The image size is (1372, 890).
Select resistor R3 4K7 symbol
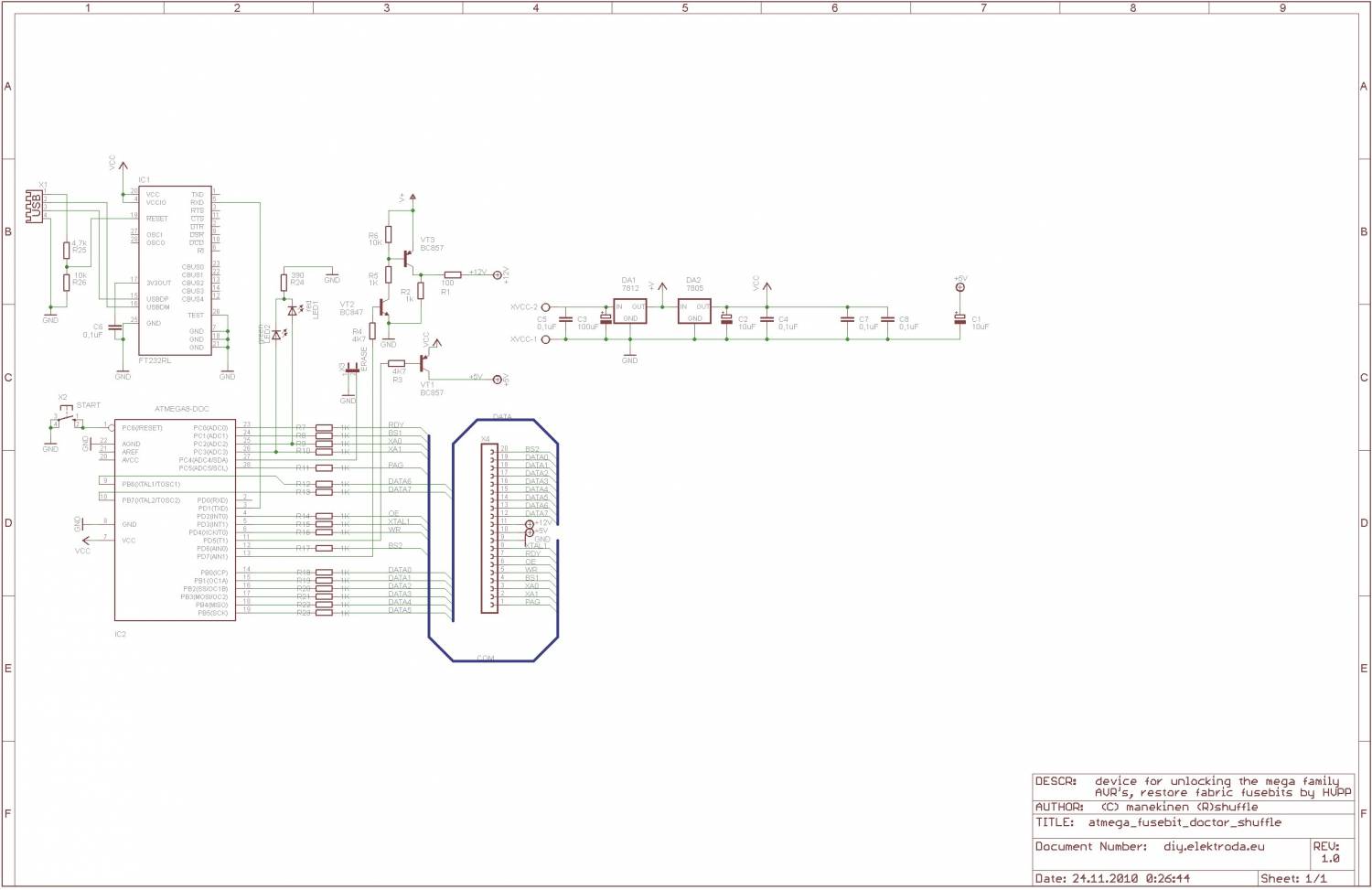tap(396, 363)
